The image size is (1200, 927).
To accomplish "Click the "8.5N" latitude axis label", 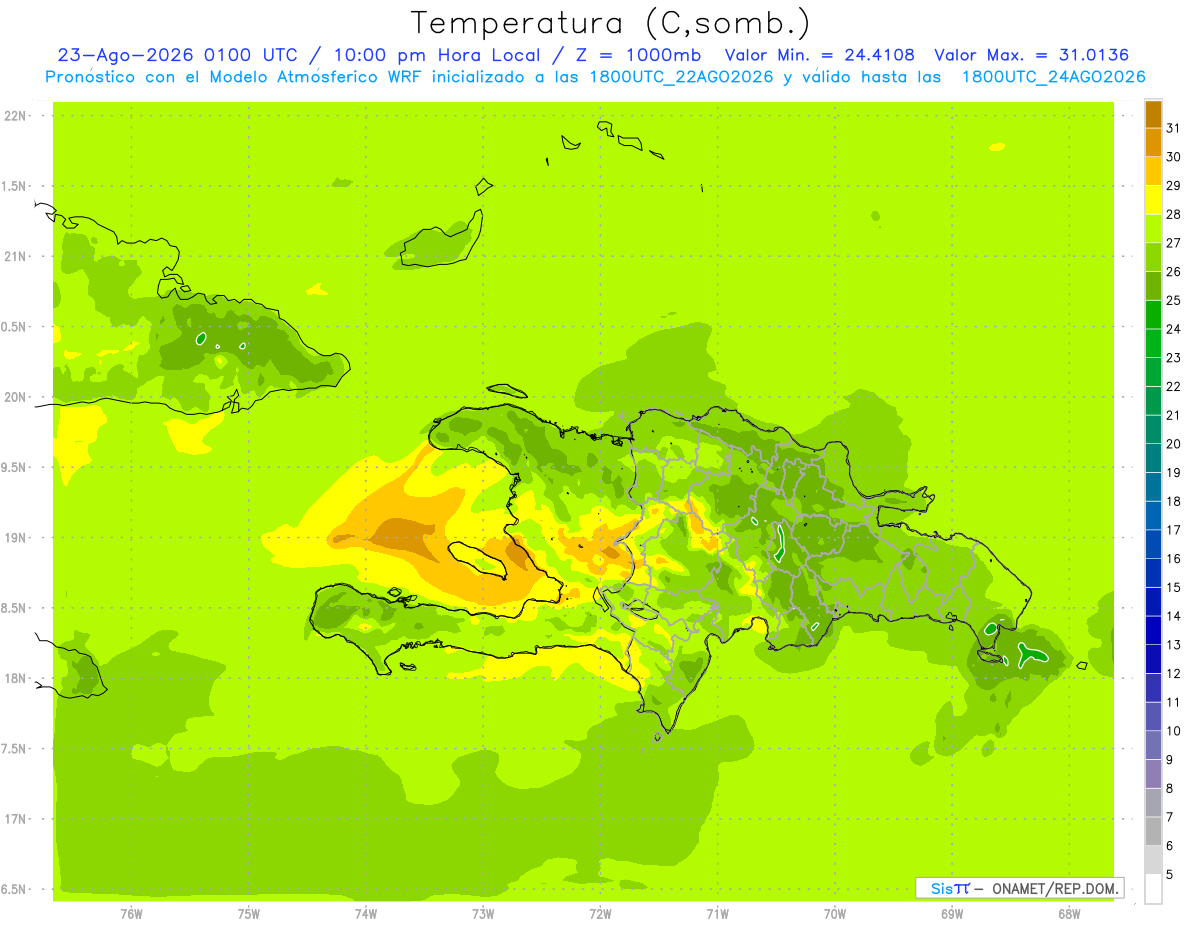I will click(x=15, y=608).
